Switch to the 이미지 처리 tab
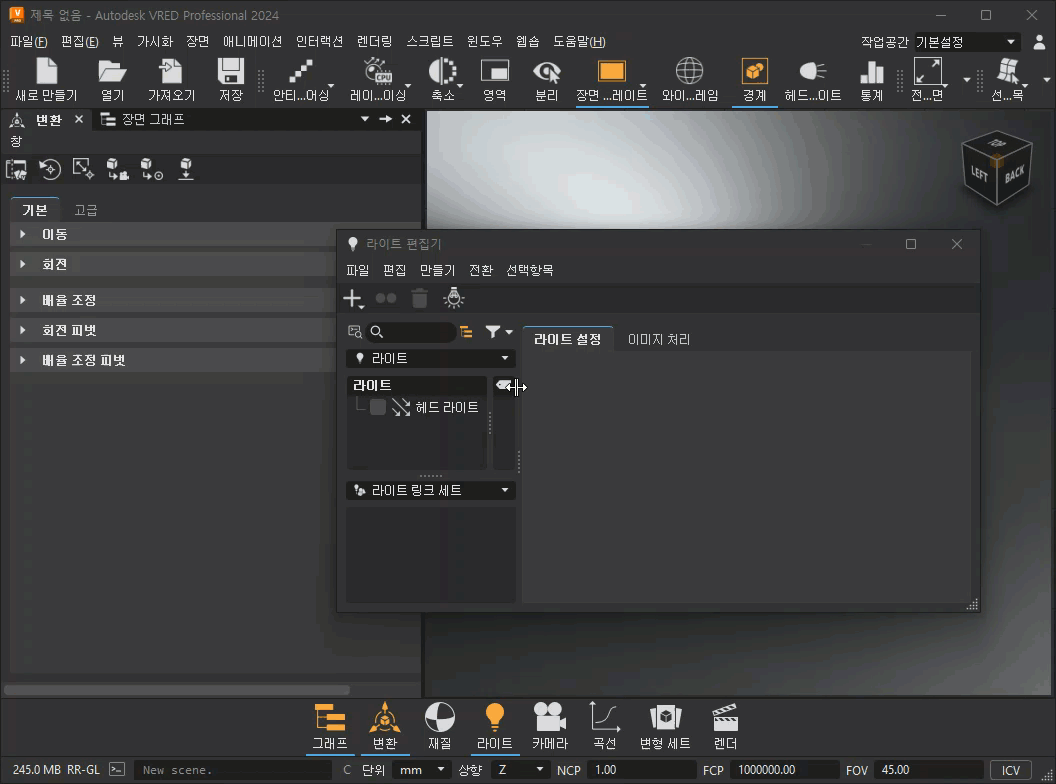 tap(659, 339)
